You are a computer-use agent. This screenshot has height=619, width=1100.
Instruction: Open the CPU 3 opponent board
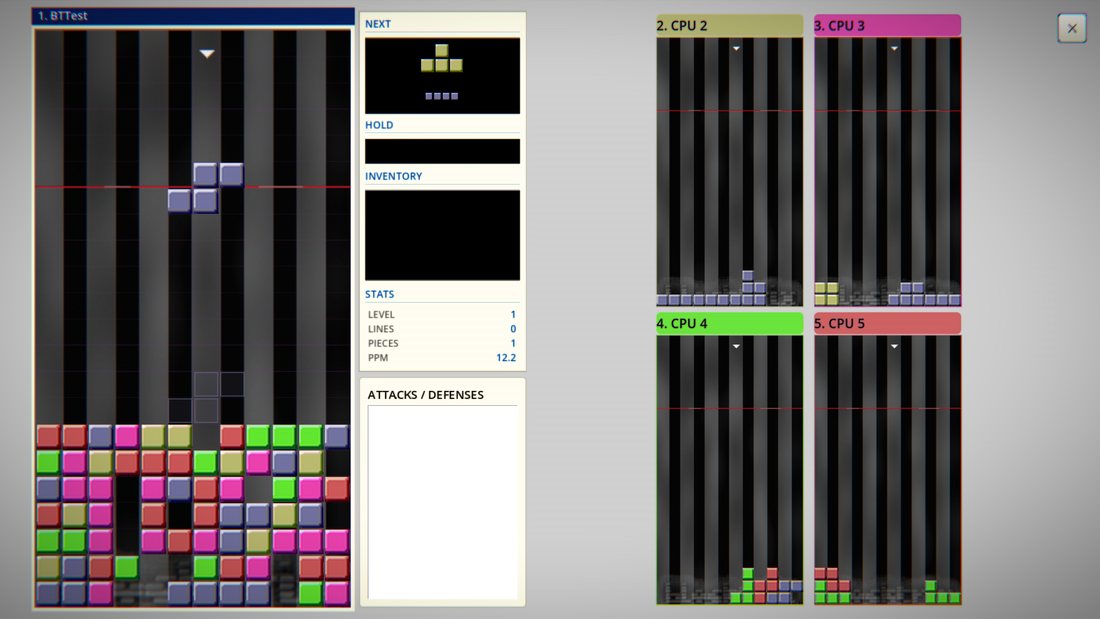coord(887,172)
